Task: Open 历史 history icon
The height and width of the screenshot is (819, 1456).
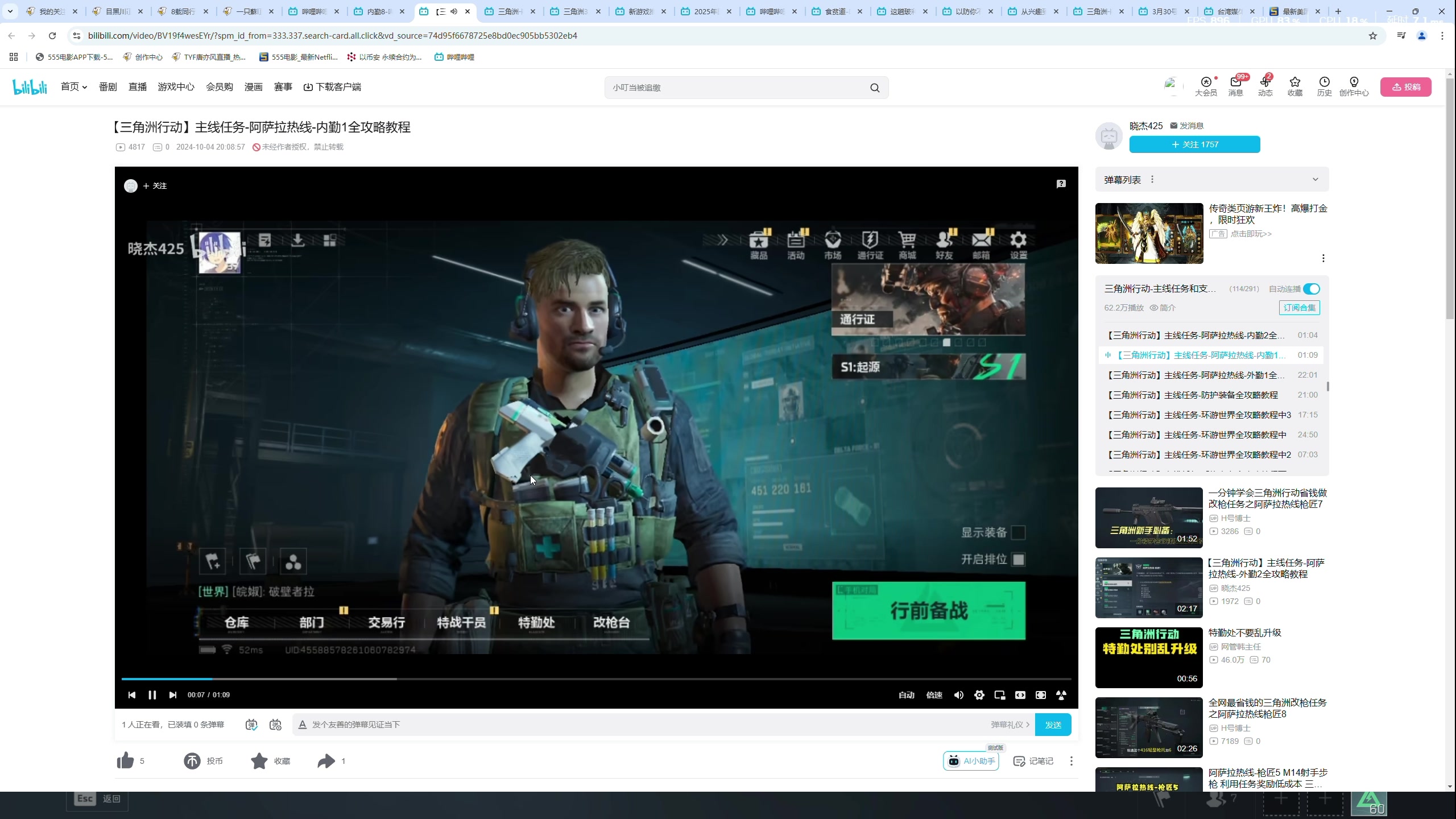Action: [x=1325, y=86]
